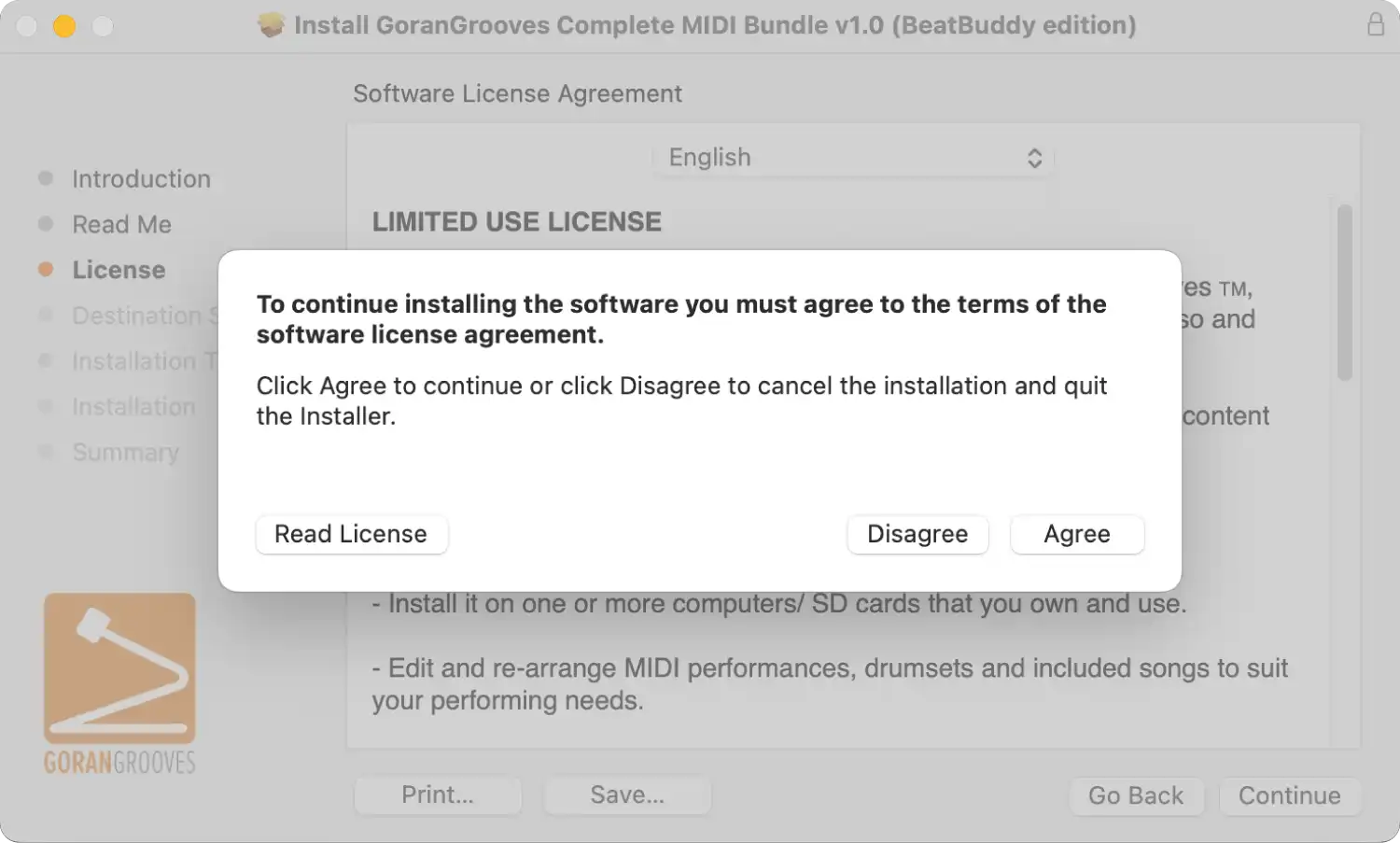Click the 'Edit and re-arrange MIDI performances' line
The image size is (1400, 843).
tap(830, 684)
